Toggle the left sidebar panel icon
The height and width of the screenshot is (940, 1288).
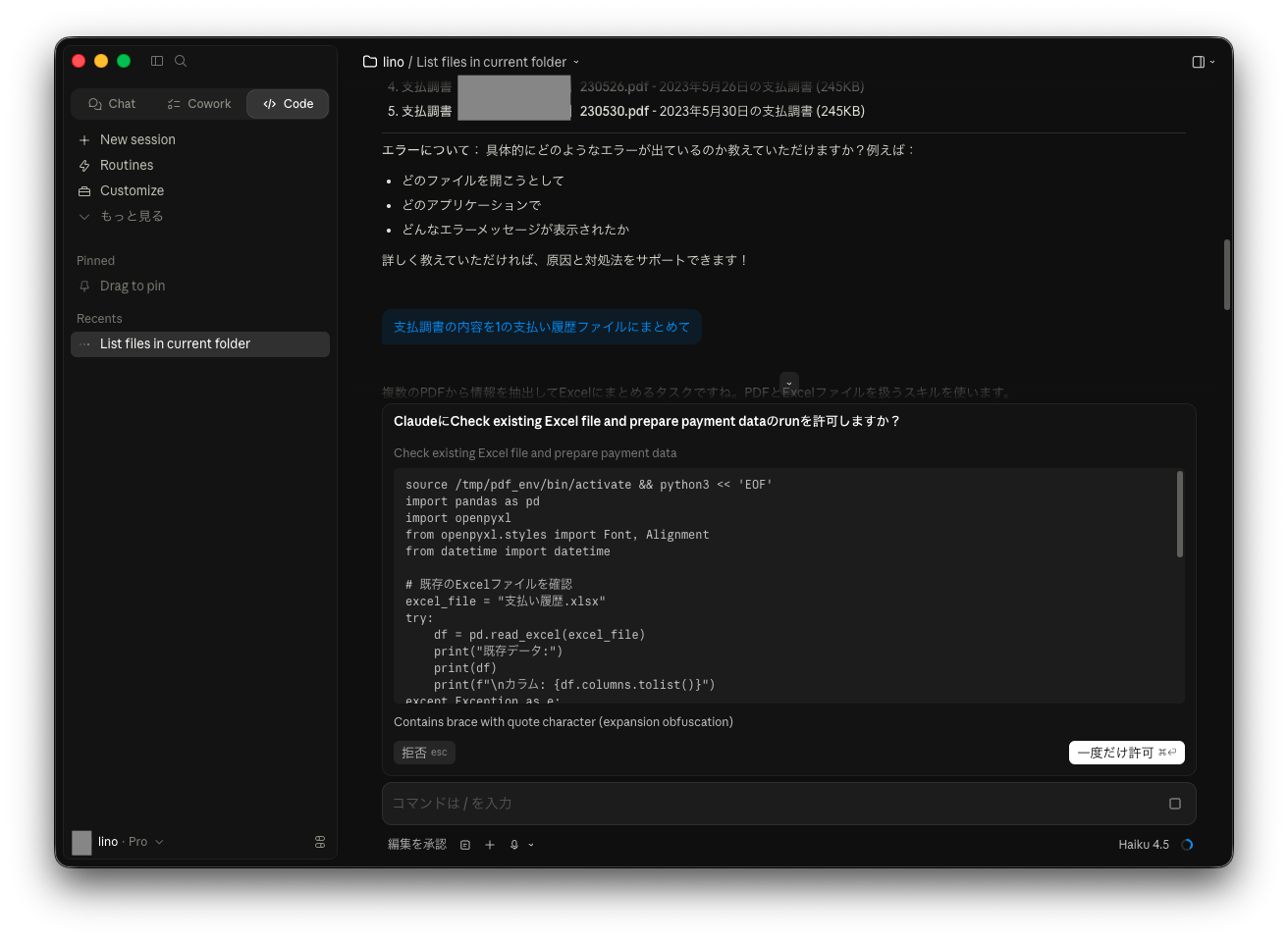pos(157,61)
